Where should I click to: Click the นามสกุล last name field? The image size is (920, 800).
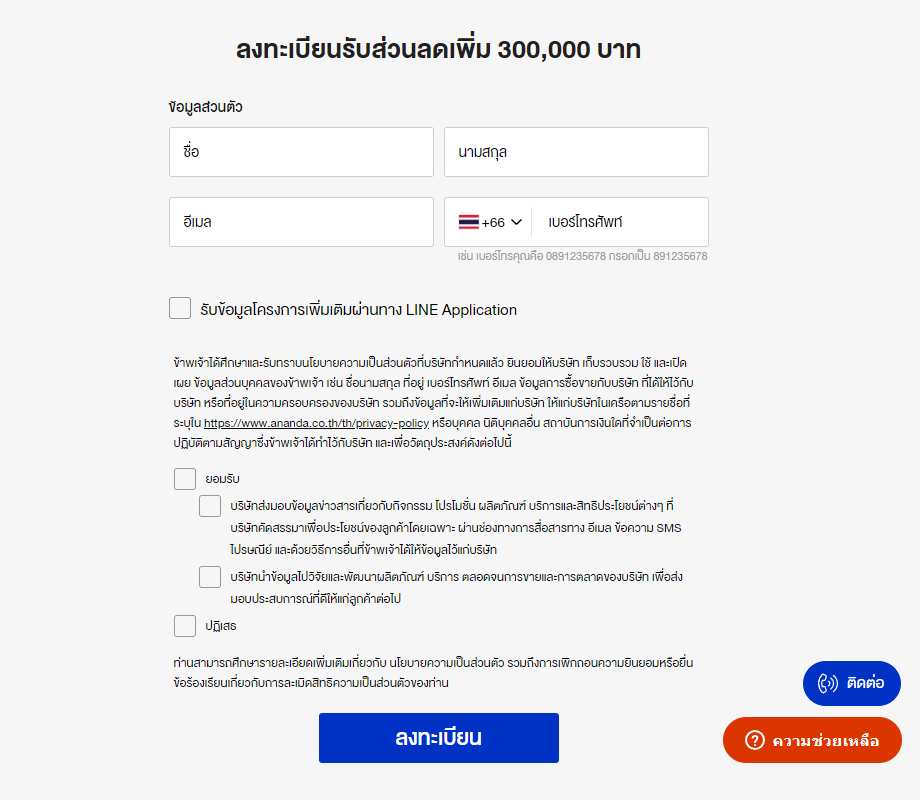[576, 152]
